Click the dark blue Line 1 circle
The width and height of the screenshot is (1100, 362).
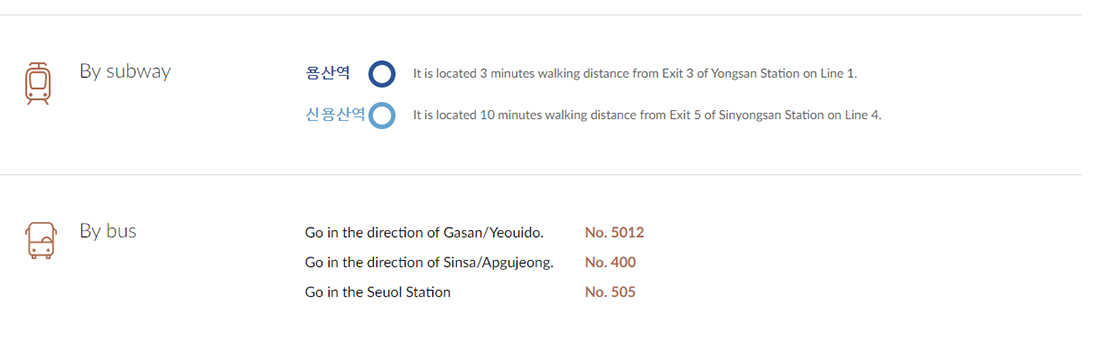pos(382,74)
